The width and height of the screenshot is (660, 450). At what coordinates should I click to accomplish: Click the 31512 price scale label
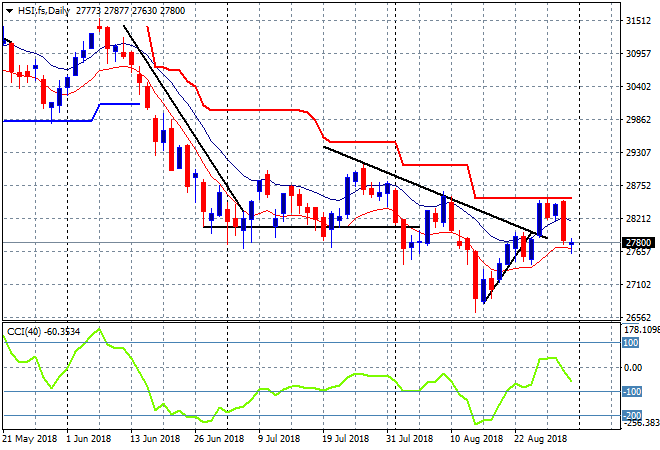[x=638, y=21]
